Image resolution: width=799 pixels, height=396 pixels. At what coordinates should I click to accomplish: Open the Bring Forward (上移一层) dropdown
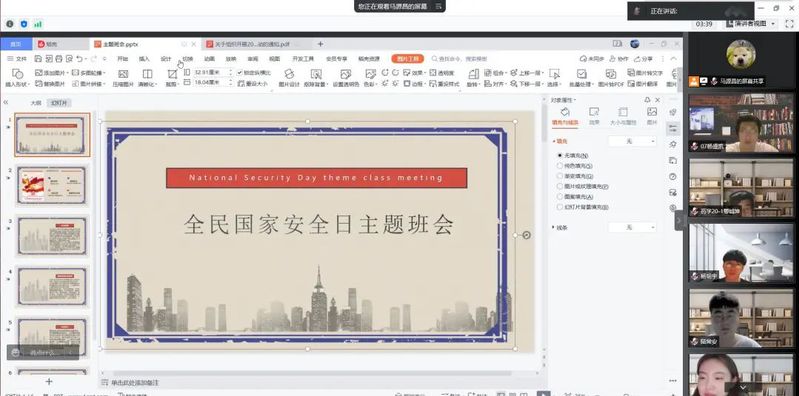coord(527,73)
